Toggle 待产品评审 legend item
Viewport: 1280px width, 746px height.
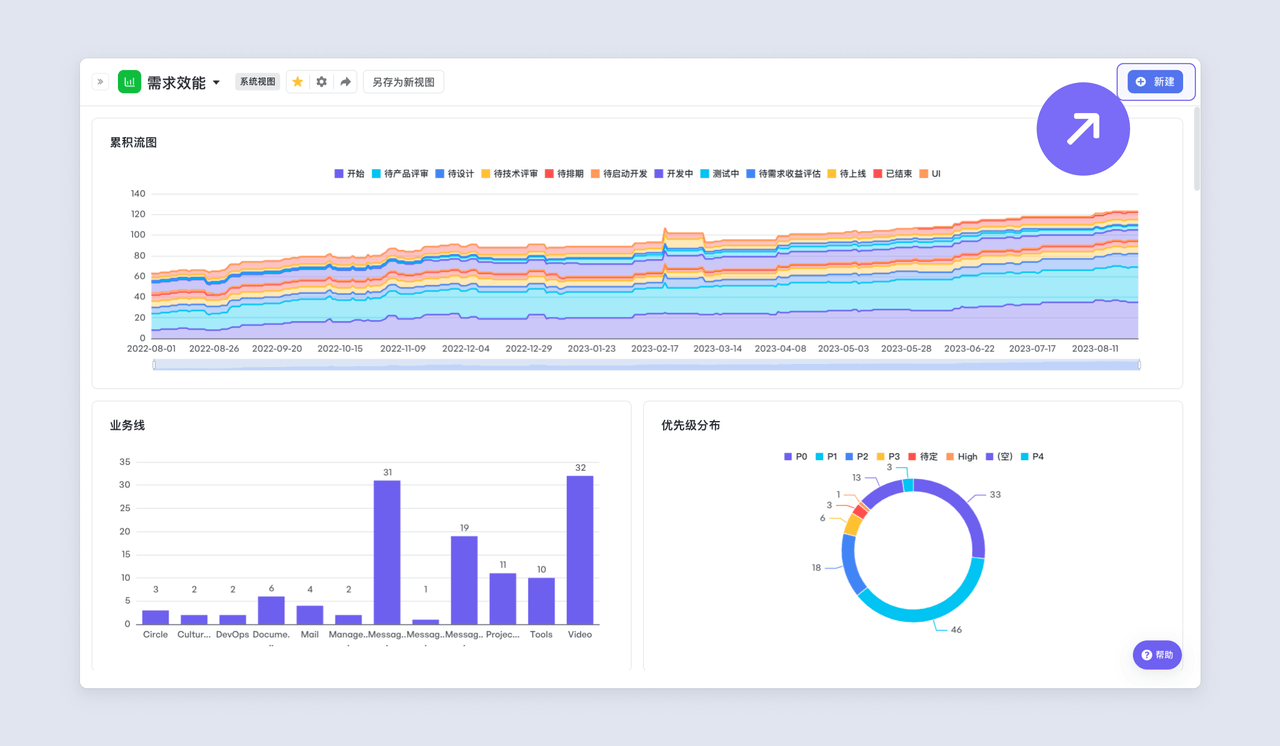[x=400, y=174]
